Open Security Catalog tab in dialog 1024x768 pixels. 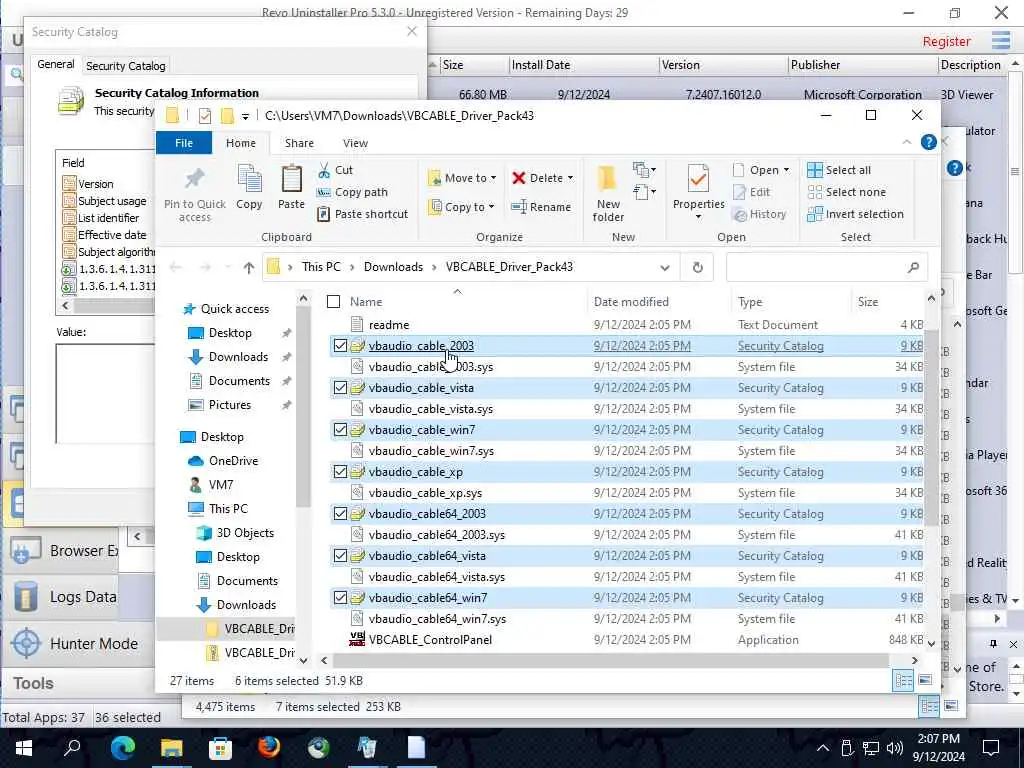125,66
